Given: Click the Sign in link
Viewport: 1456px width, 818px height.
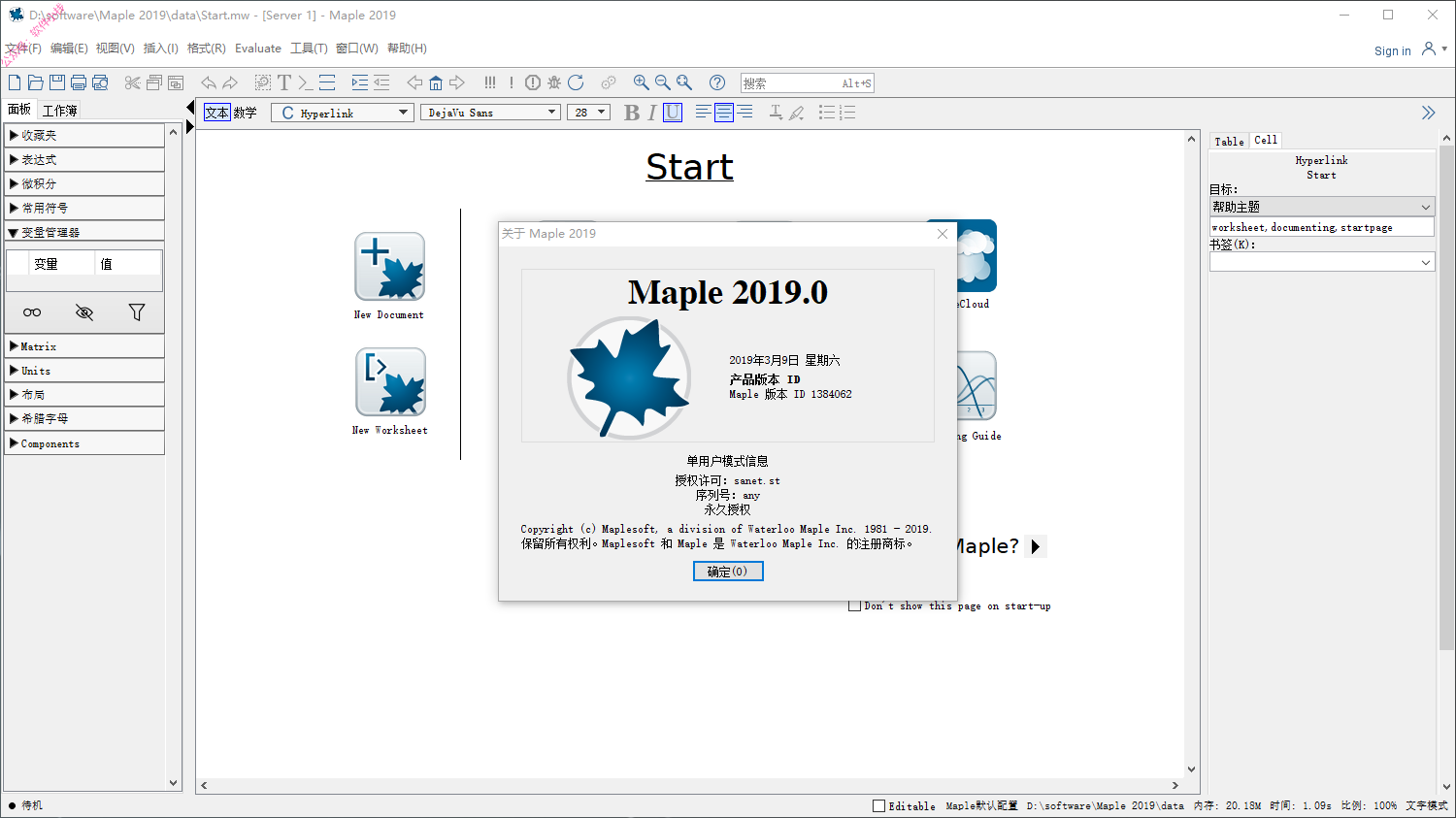Looking at the screenshot, I should [x=1393, y=51].
